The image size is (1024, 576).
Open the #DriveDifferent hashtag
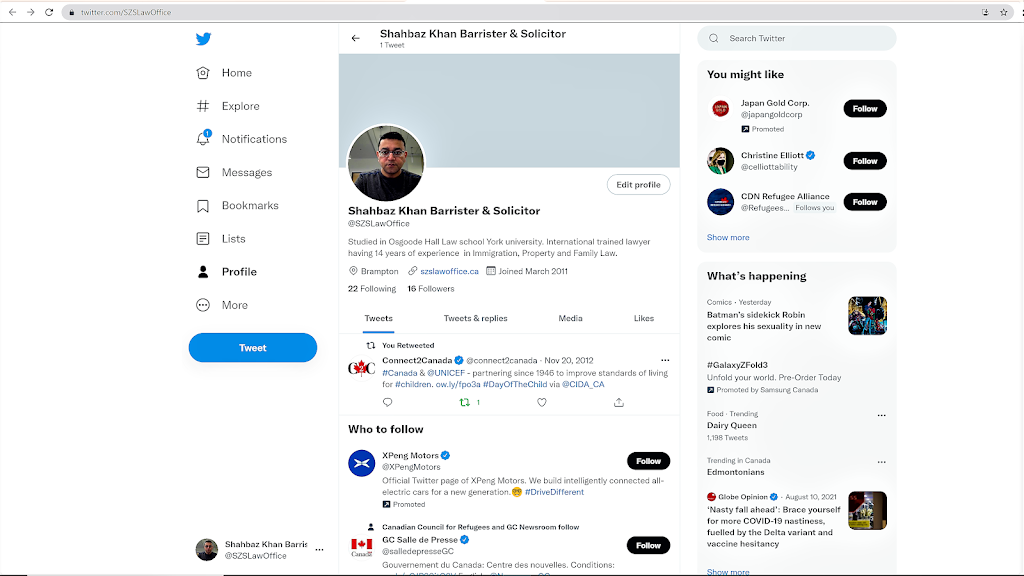click(x=554, y=492)
